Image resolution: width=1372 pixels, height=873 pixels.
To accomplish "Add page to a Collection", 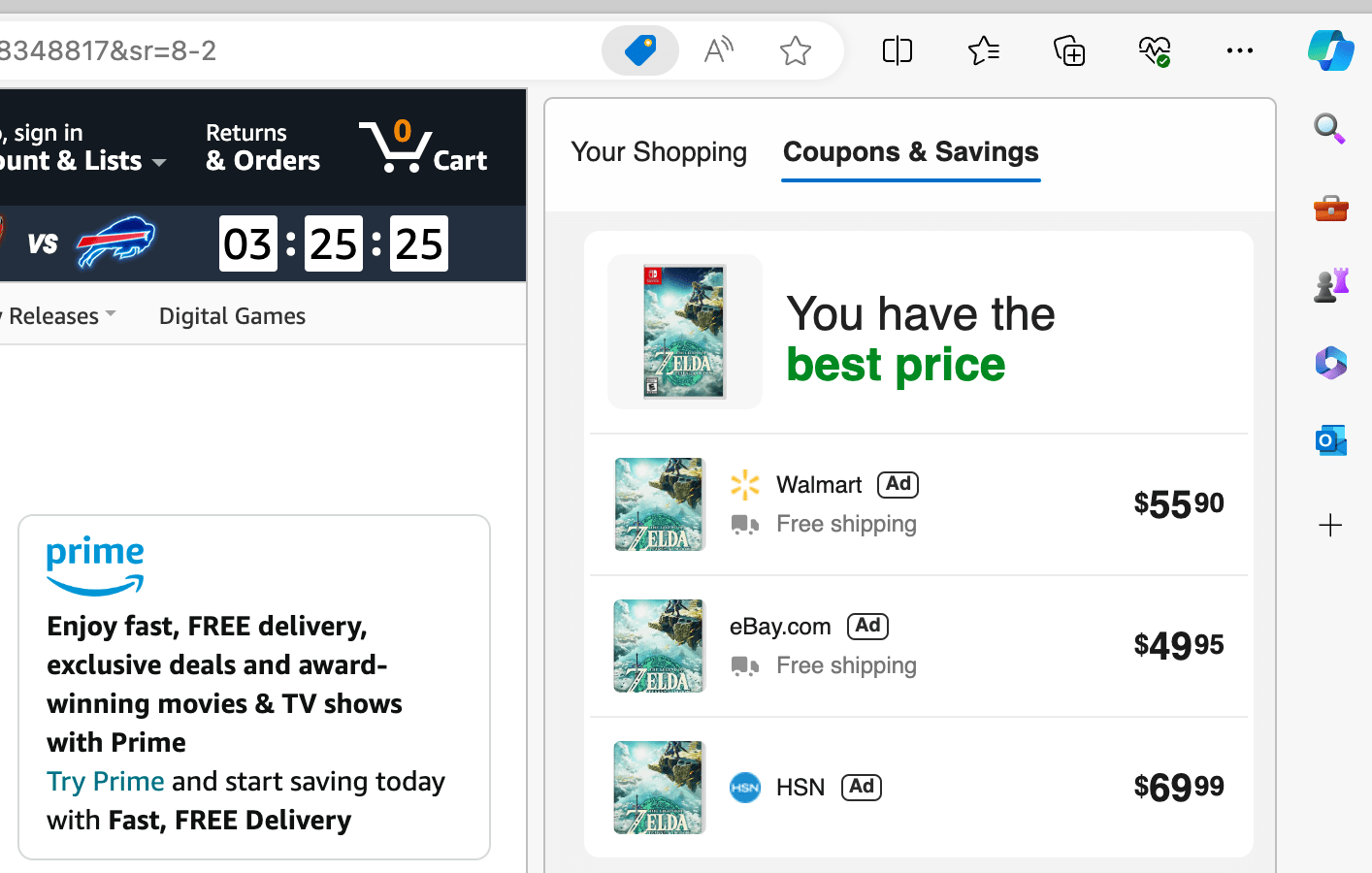I will pyautogui.click(x=1068, y=50).
